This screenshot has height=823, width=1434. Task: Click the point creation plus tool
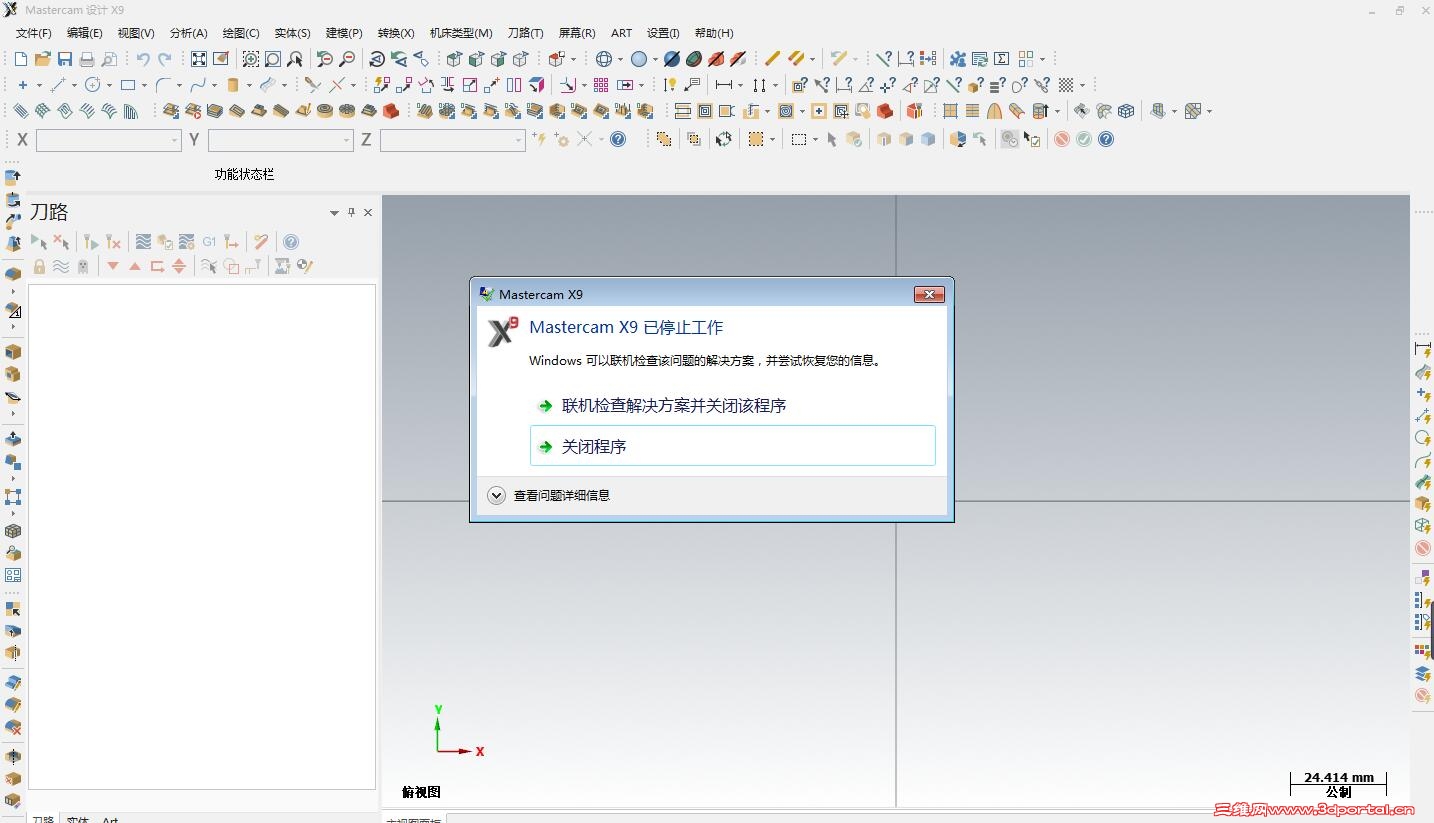22,85
